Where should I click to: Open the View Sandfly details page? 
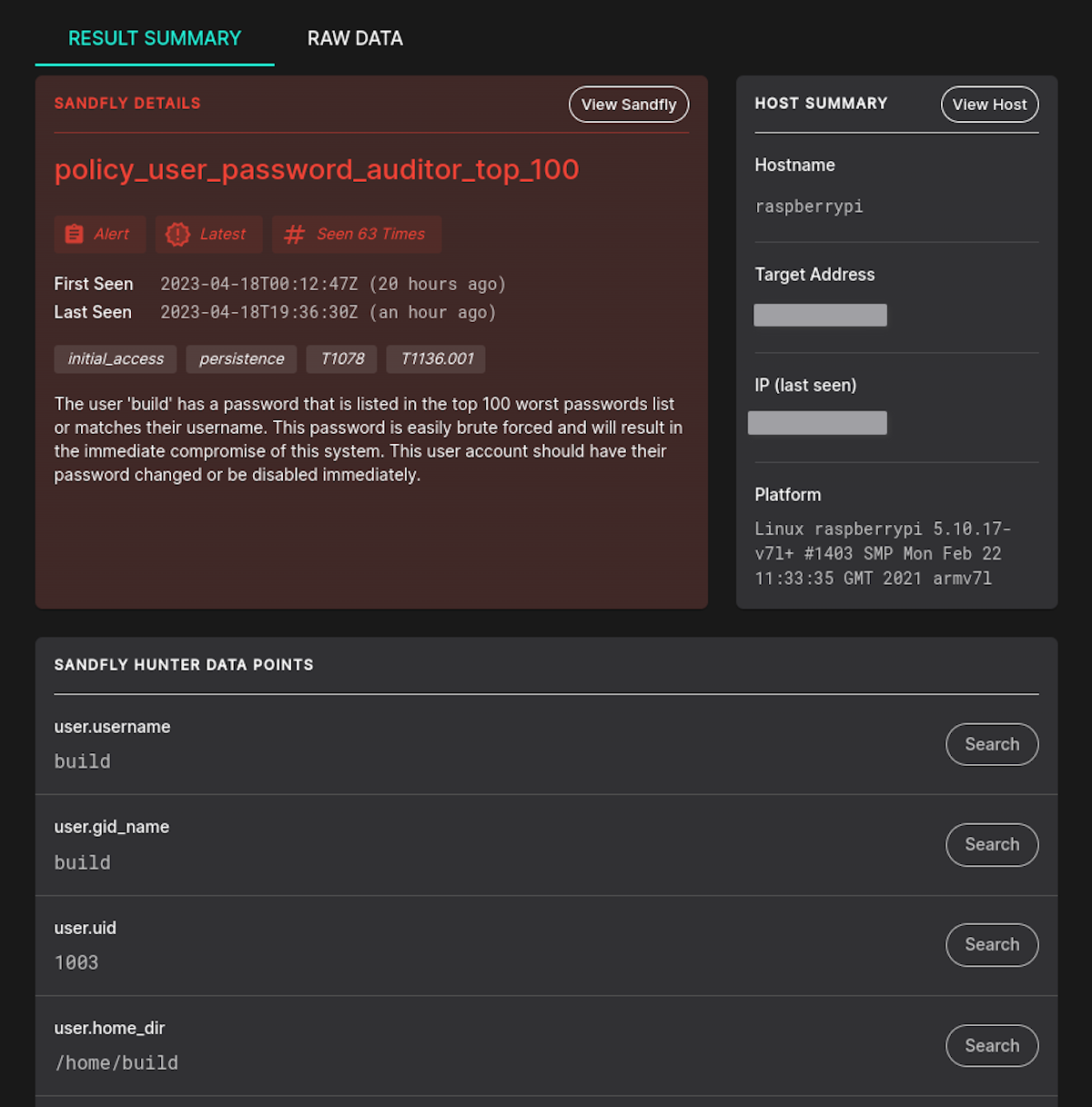629,104
